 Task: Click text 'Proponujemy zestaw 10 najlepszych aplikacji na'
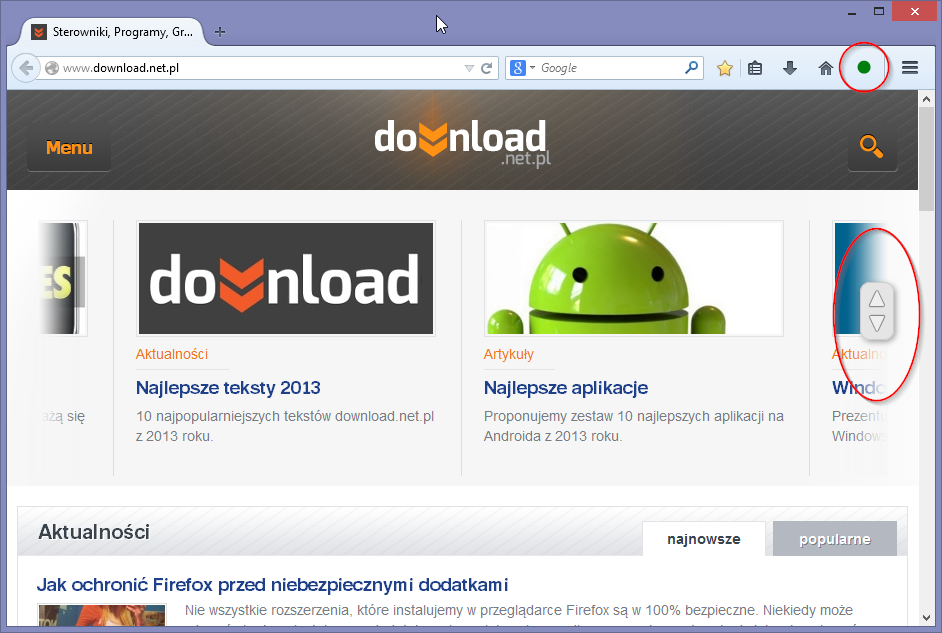[x=634, y=416]
